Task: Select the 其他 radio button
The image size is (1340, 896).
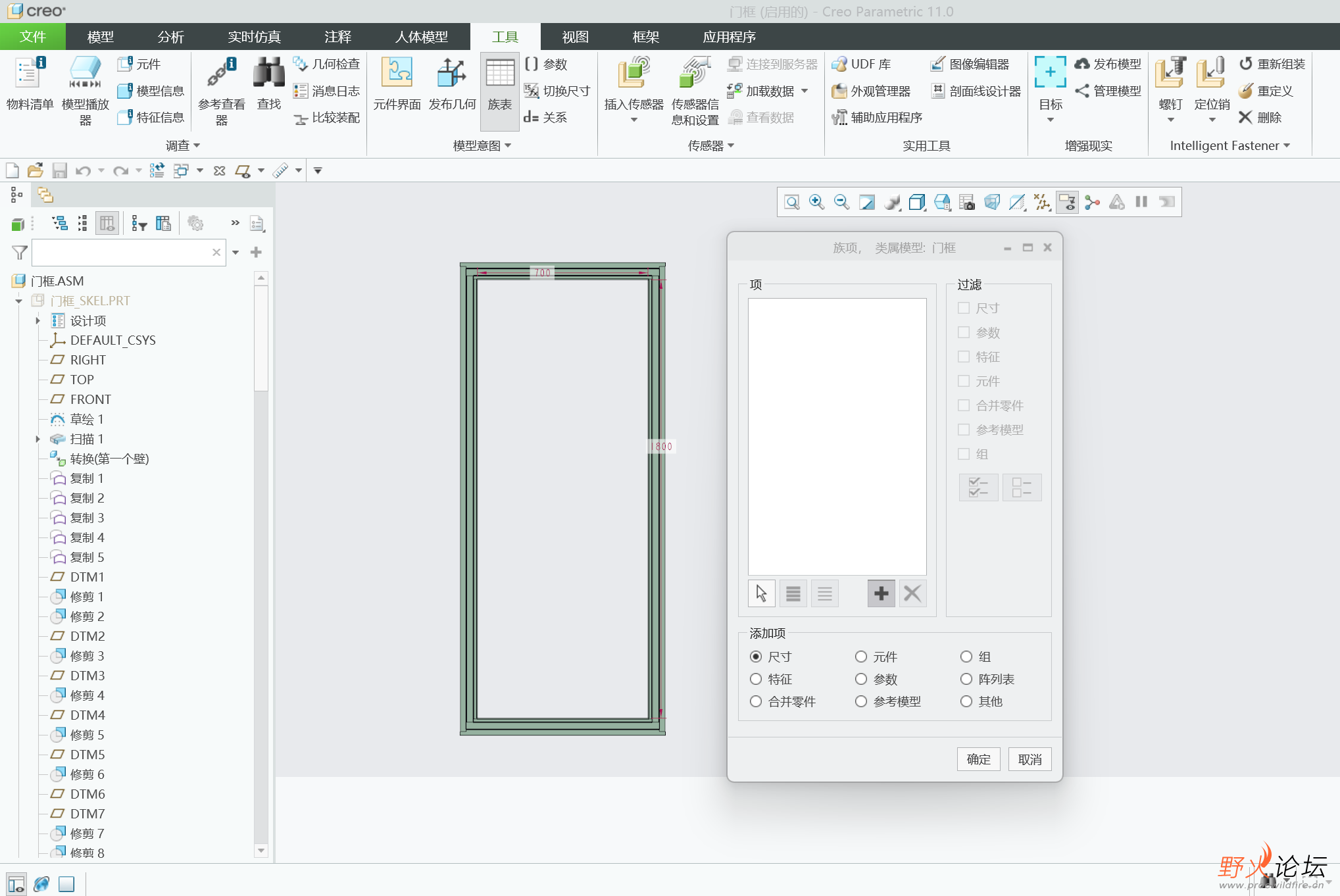Action: pos(966,701)
